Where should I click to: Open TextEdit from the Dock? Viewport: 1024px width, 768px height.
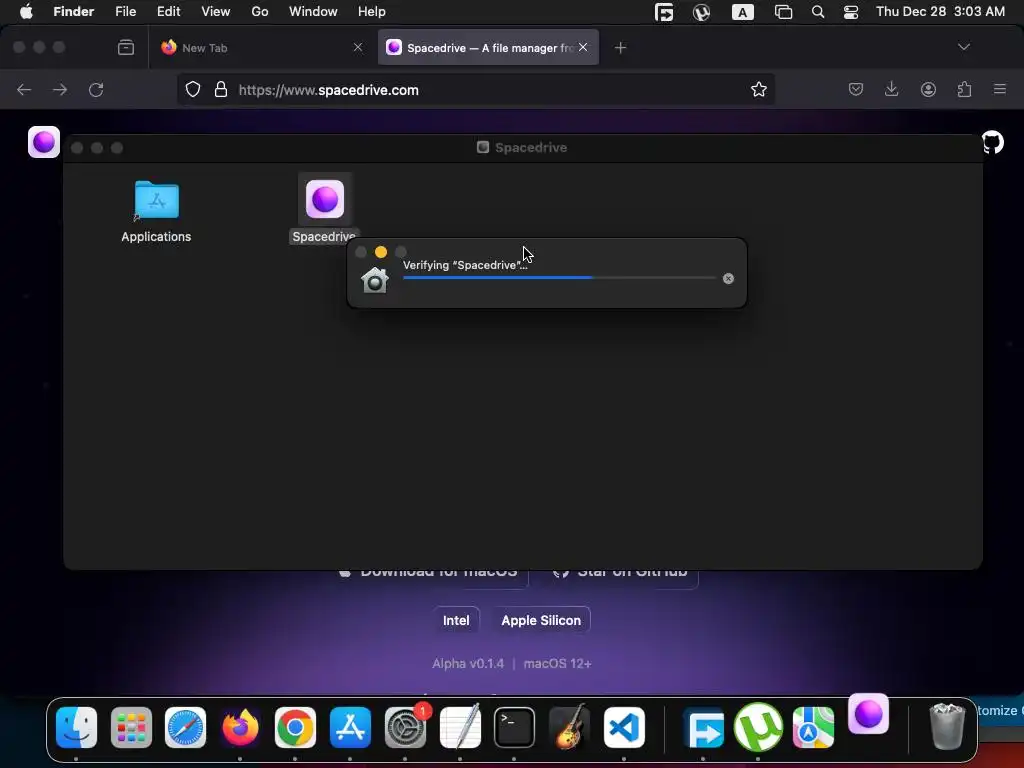coord(460,727)
